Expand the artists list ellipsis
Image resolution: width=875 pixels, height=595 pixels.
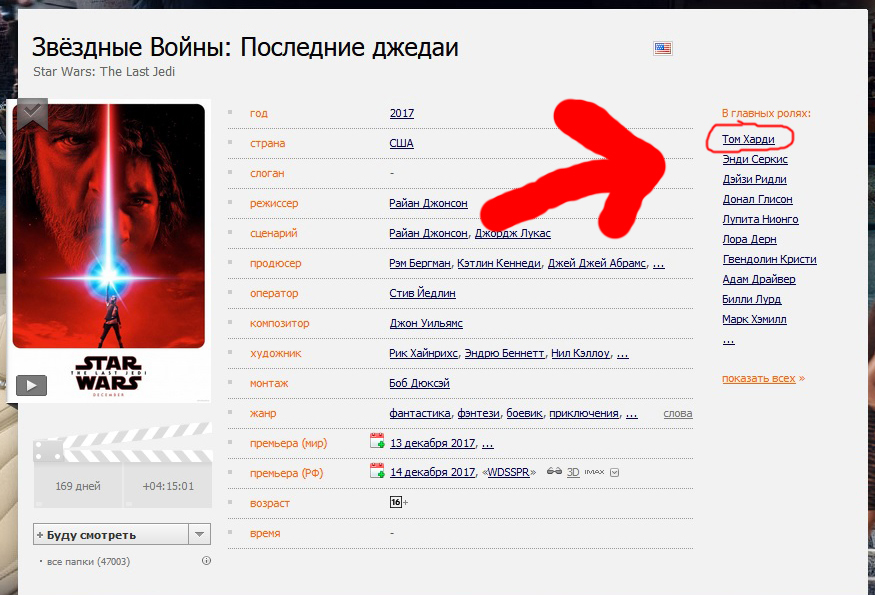(623, 354)
